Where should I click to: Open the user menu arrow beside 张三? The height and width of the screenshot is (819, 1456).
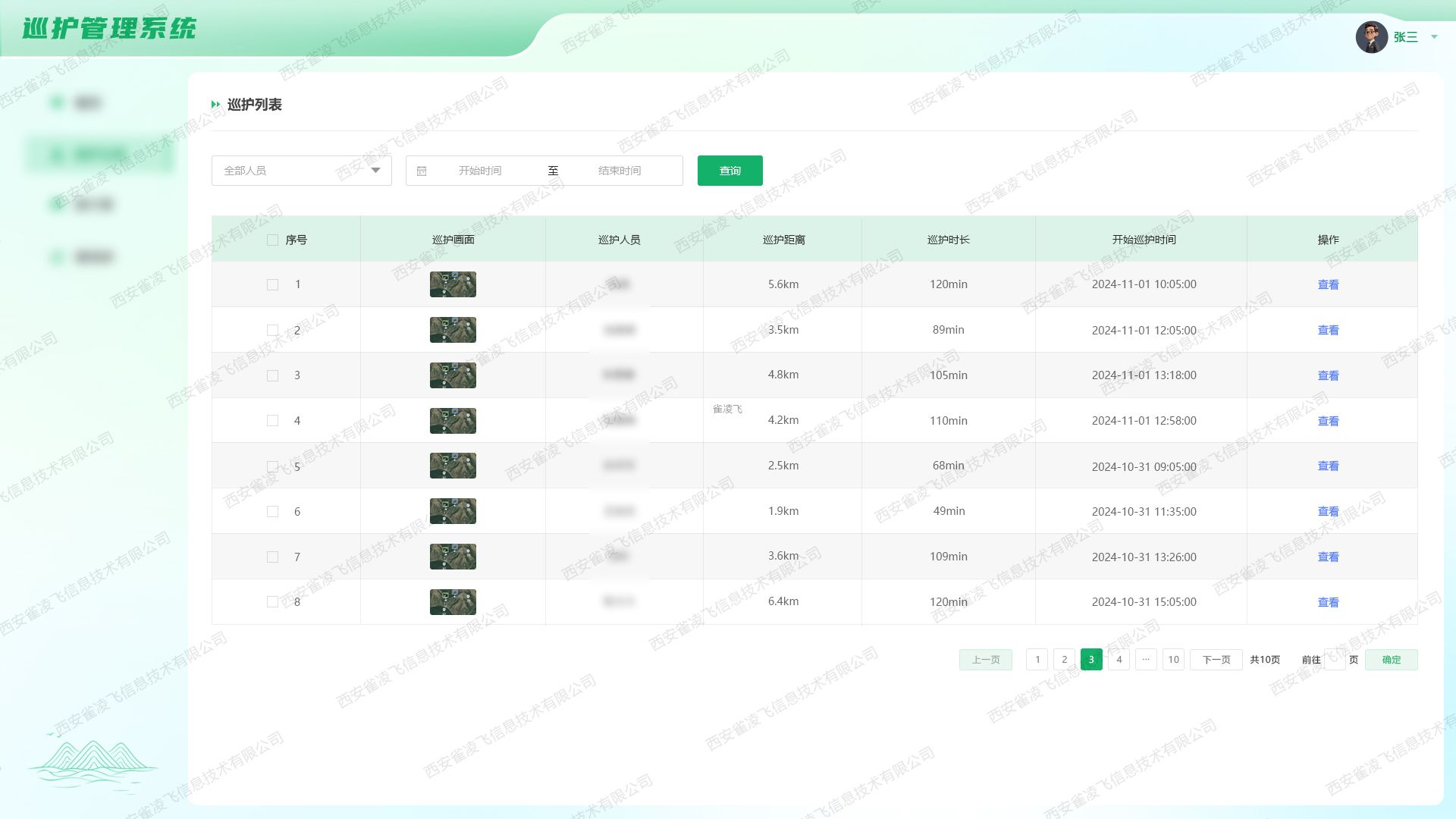tap(1434, 36)
